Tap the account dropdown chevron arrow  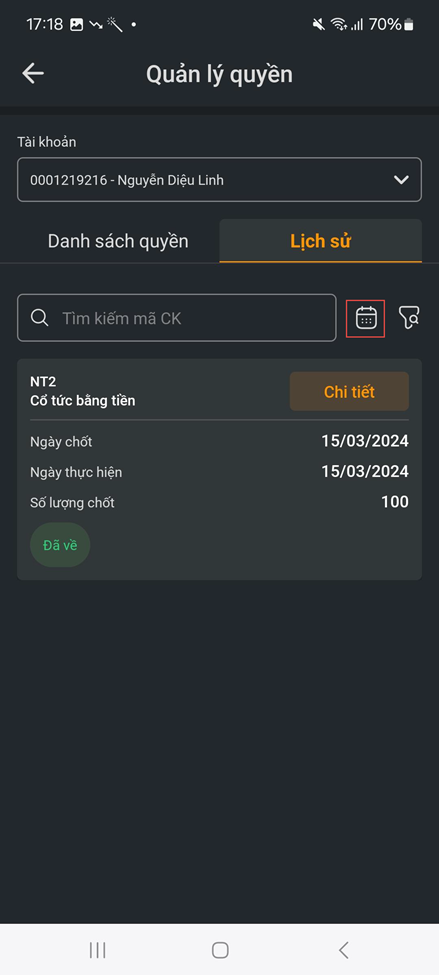[401, 180]
